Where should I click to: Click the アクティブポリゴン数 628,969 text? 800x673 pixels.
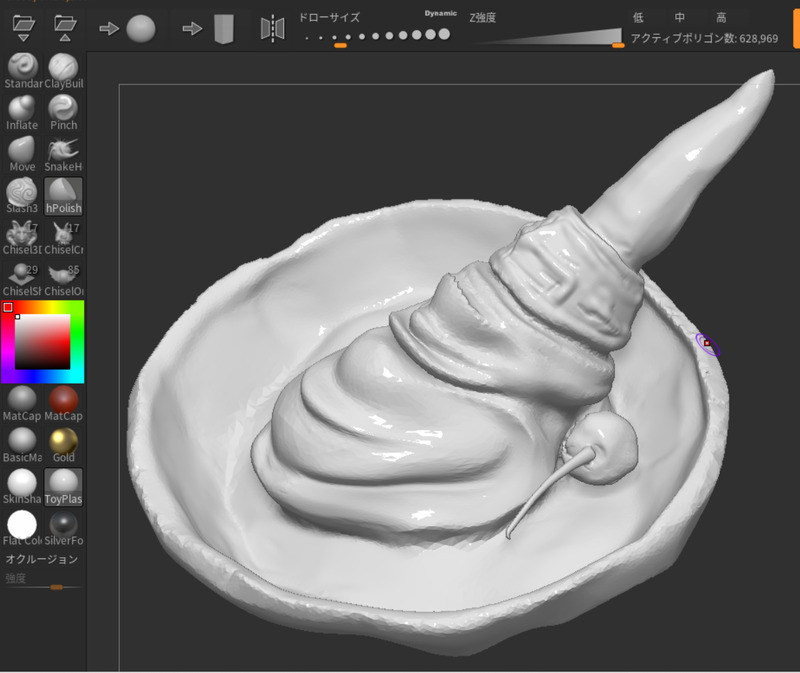click(704, 39)
